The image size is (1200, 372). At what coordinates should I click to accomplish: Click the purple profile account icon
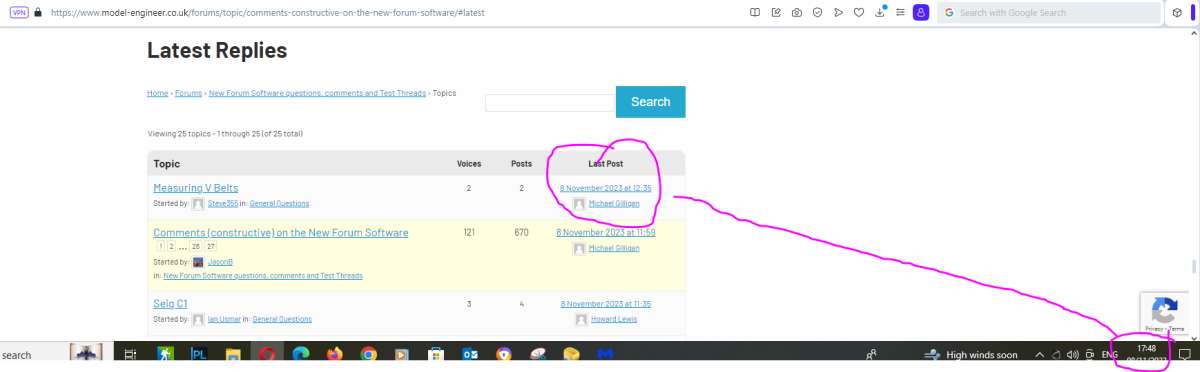[921, 13]
